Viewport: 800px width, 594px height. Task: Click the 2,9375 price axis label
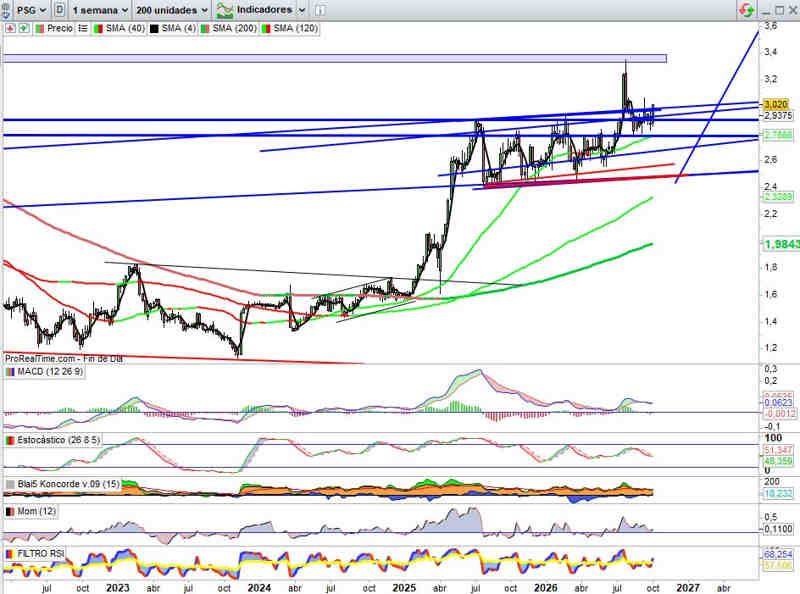click(x=779, y=116)
